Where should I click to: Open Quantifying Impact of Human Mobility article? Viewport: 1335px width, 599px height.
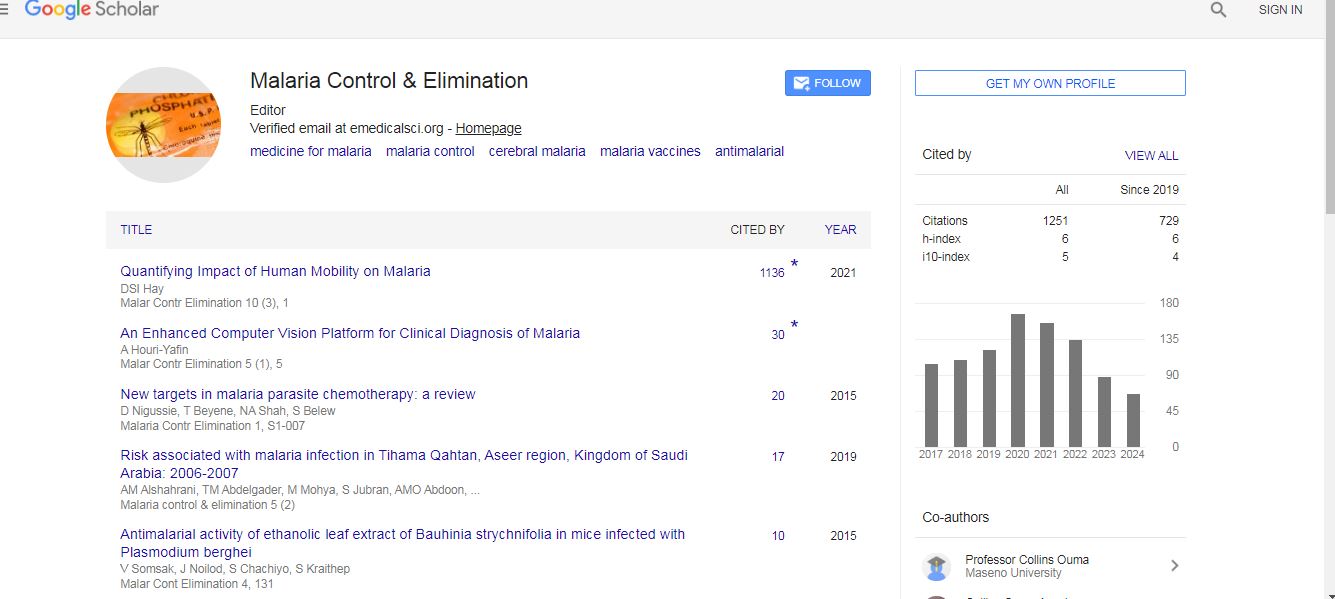tap(275, 271)
